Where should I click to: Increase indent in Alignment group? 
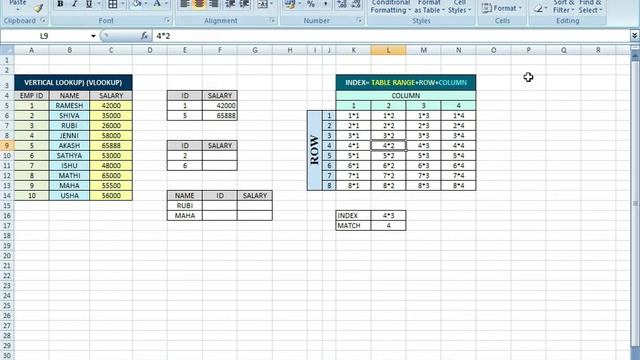pos(244,4)
